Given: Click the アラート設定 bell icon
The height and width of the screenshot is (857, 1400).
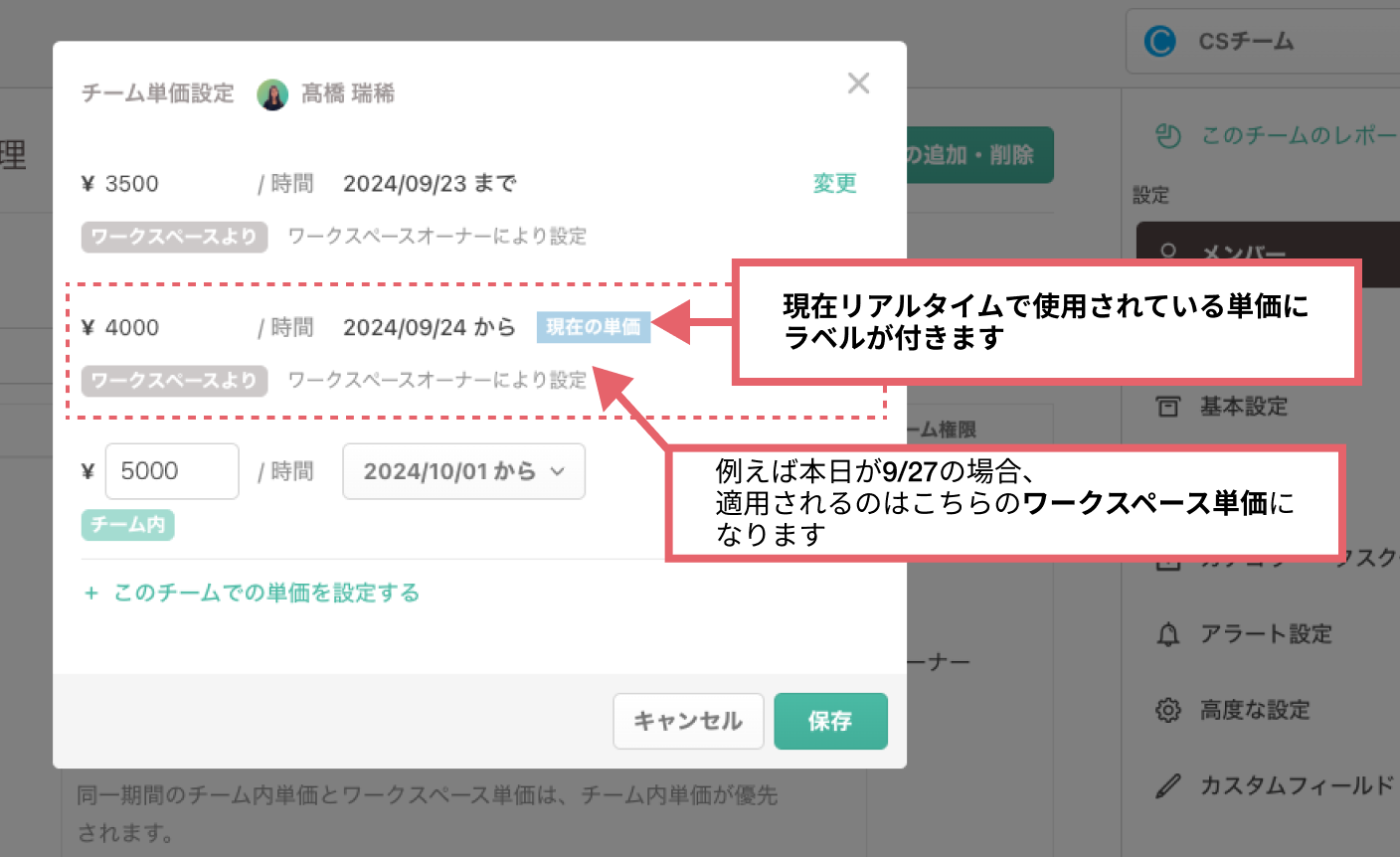Looking at the screenshot, I should pos(1168,634).
